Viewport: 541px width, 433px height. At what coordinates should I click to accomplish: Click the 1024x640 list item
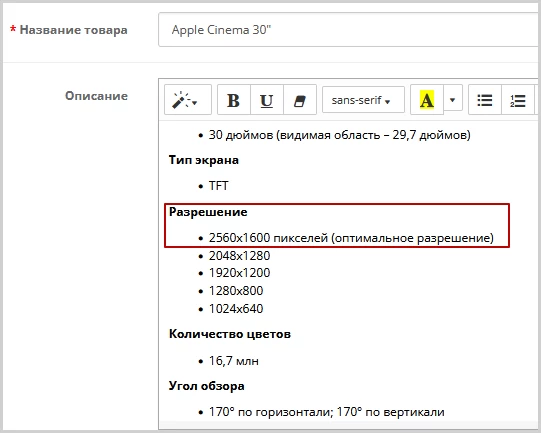[x=236, y=308]
